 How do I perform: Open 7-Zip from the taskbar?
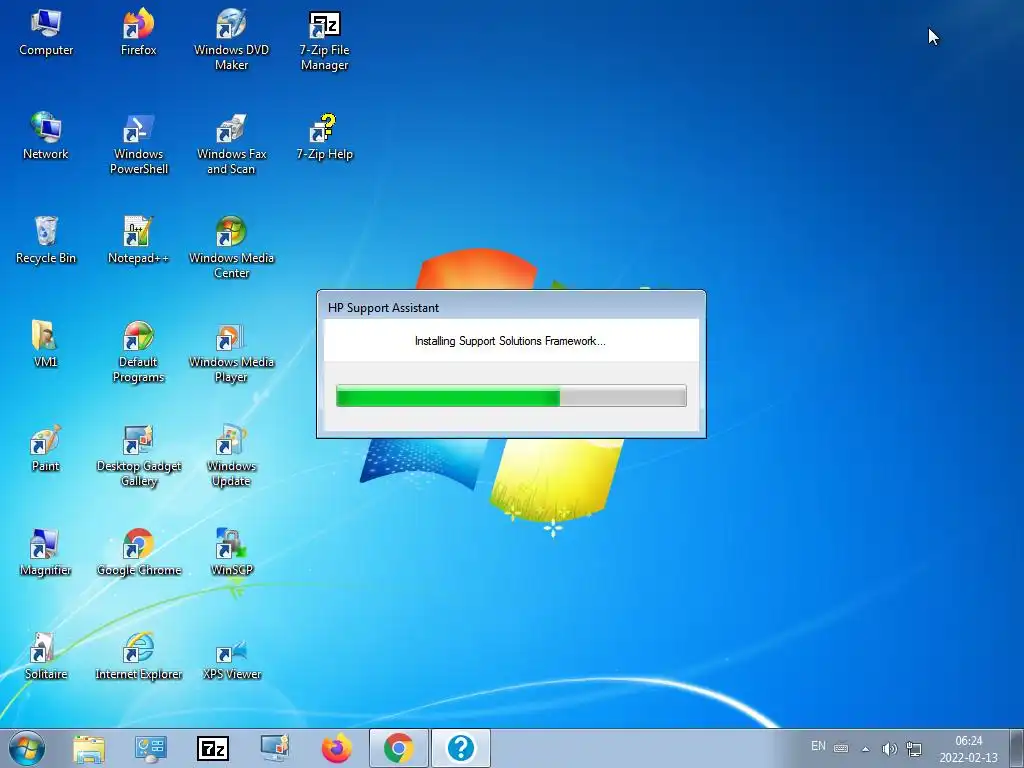pyautogui.click(x=213, y=748)
